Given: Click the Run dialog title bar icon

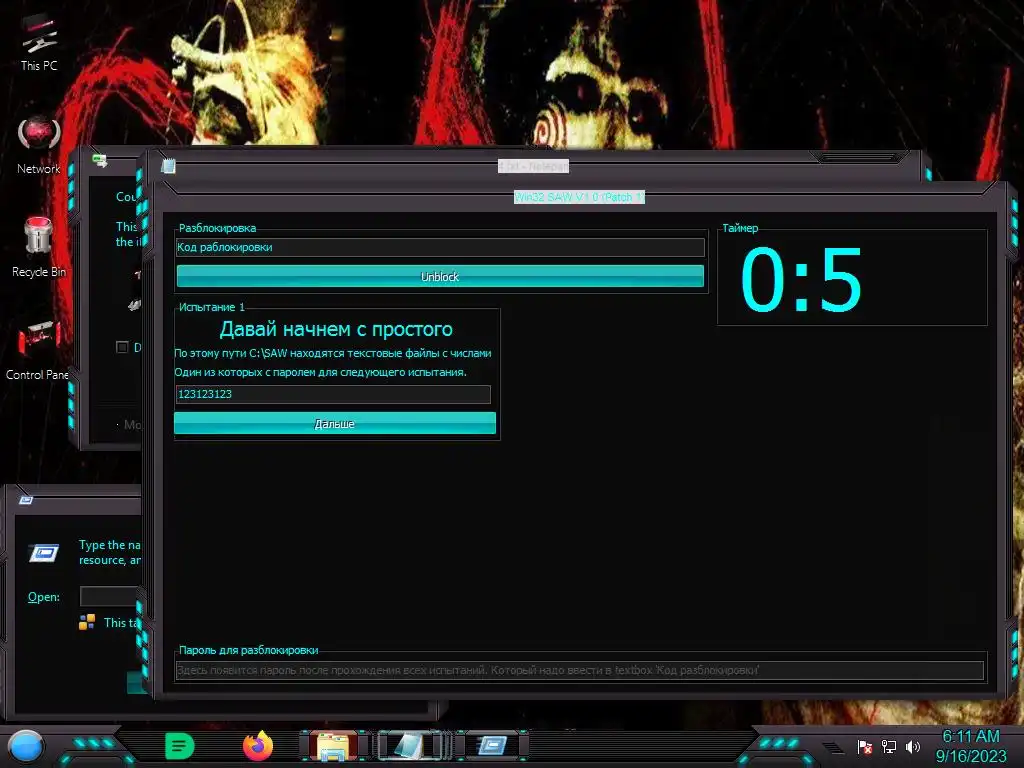Looking at the screenshot, I should pos(26,500).
